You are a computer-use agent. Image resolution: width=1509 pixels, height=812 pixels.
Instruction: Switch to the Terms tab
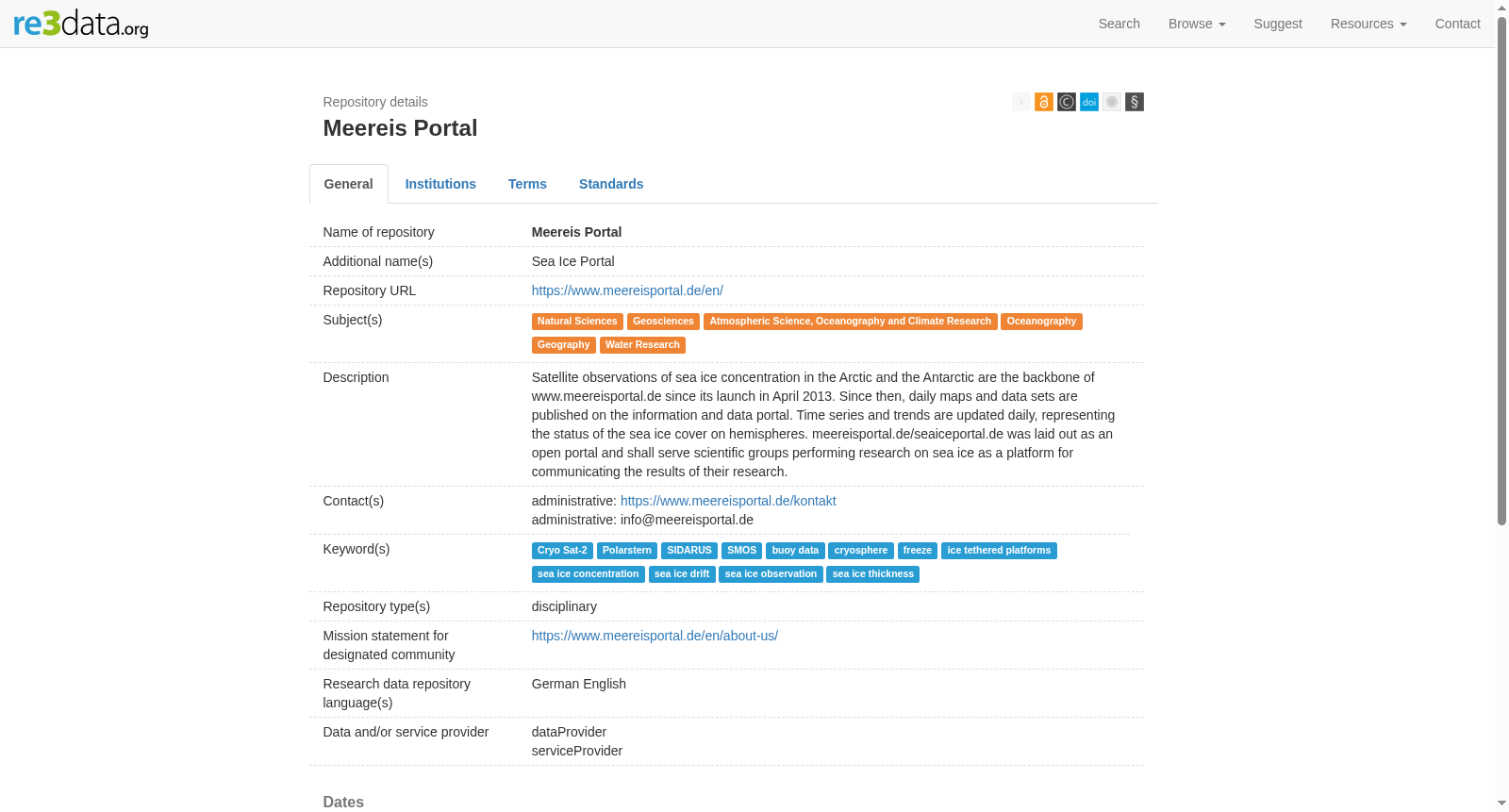tap(527, 184)
